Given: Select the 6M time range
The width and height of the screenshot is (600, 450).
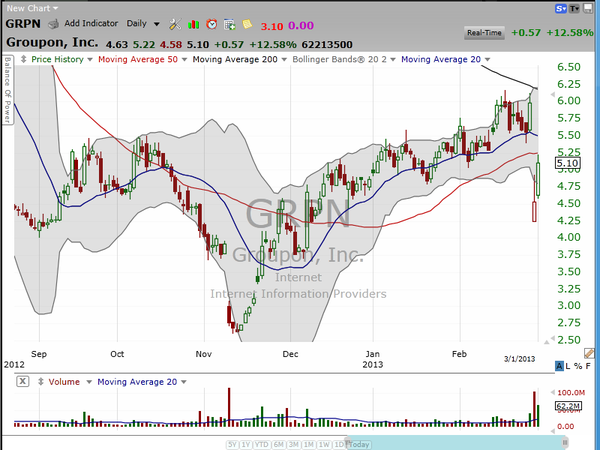Looking at the screenshot, I should click(x=279, y=445).
